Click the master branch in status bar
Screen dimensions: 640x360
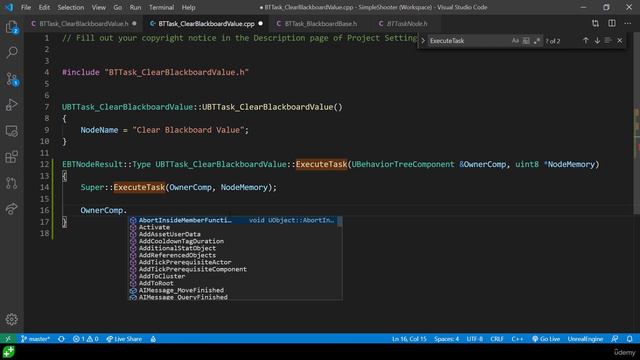pos(36,339)
